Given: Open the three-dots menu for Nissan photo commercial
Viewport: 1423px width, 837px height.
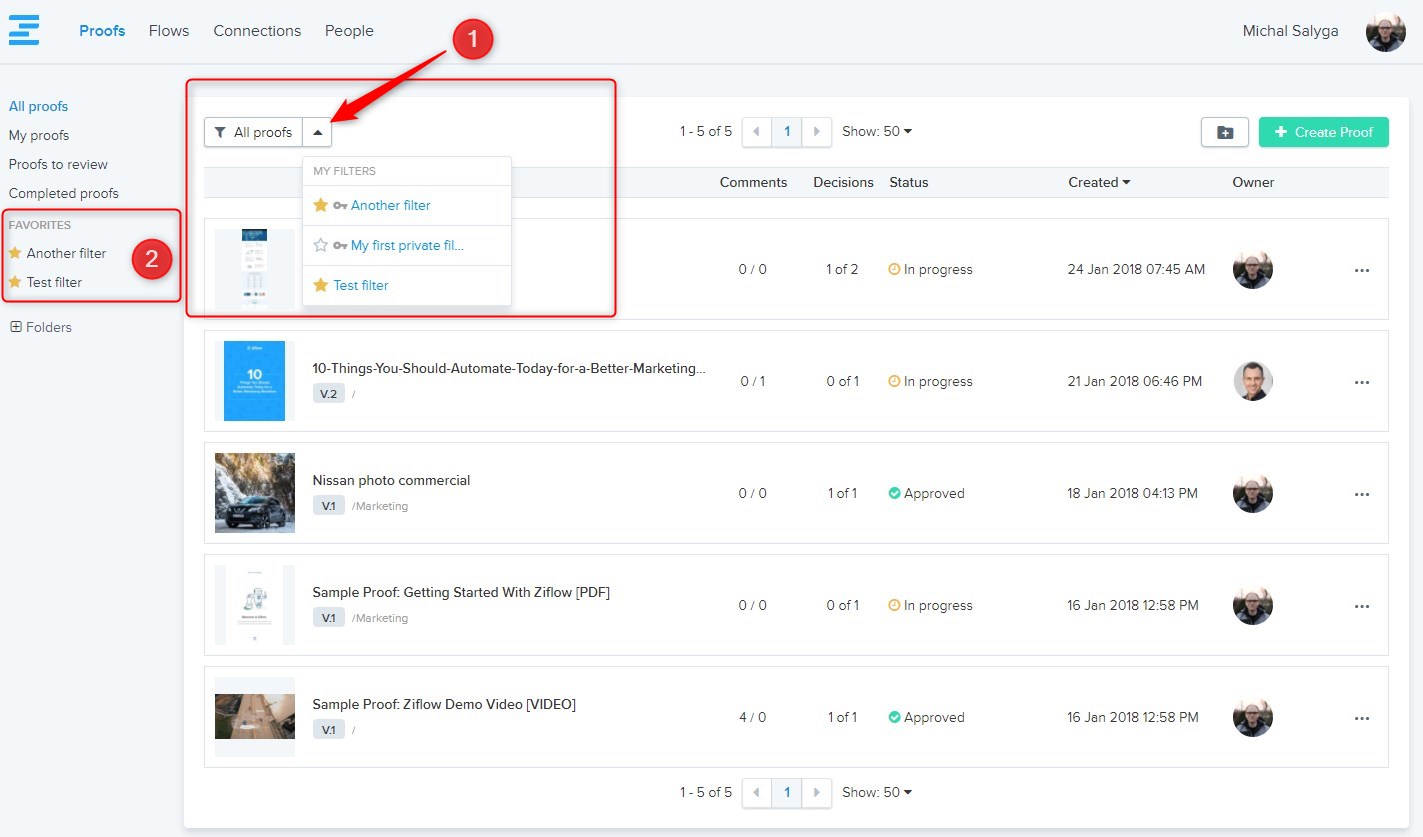Looking at the screenshot, I should (1361, 494).
